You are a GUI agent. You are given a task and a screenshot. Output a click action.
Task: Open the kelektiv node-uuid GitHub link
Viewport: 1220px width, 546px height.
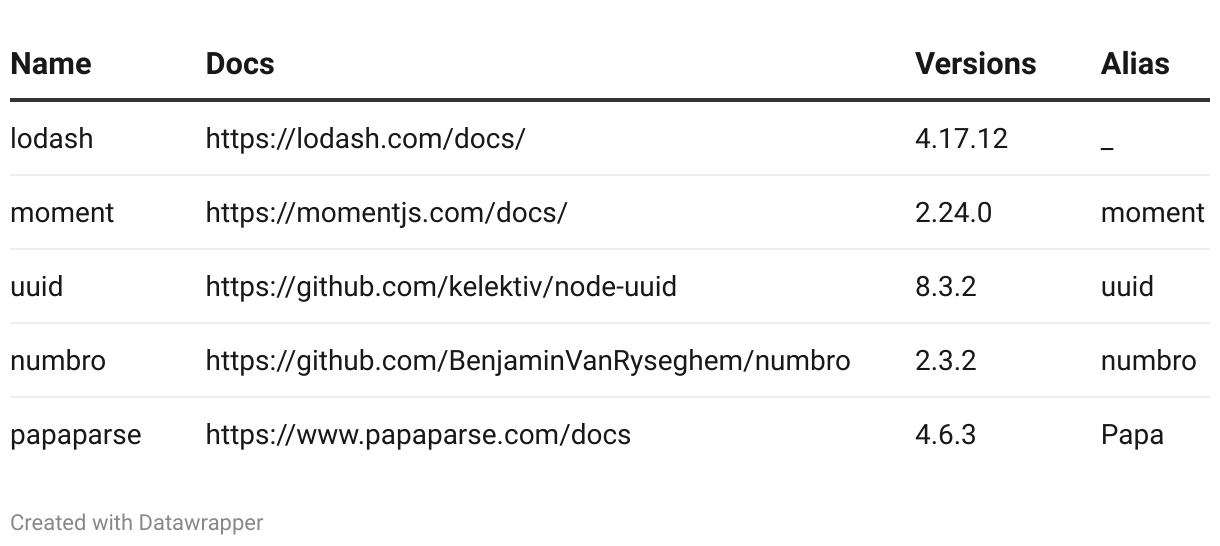pos(441,286)
